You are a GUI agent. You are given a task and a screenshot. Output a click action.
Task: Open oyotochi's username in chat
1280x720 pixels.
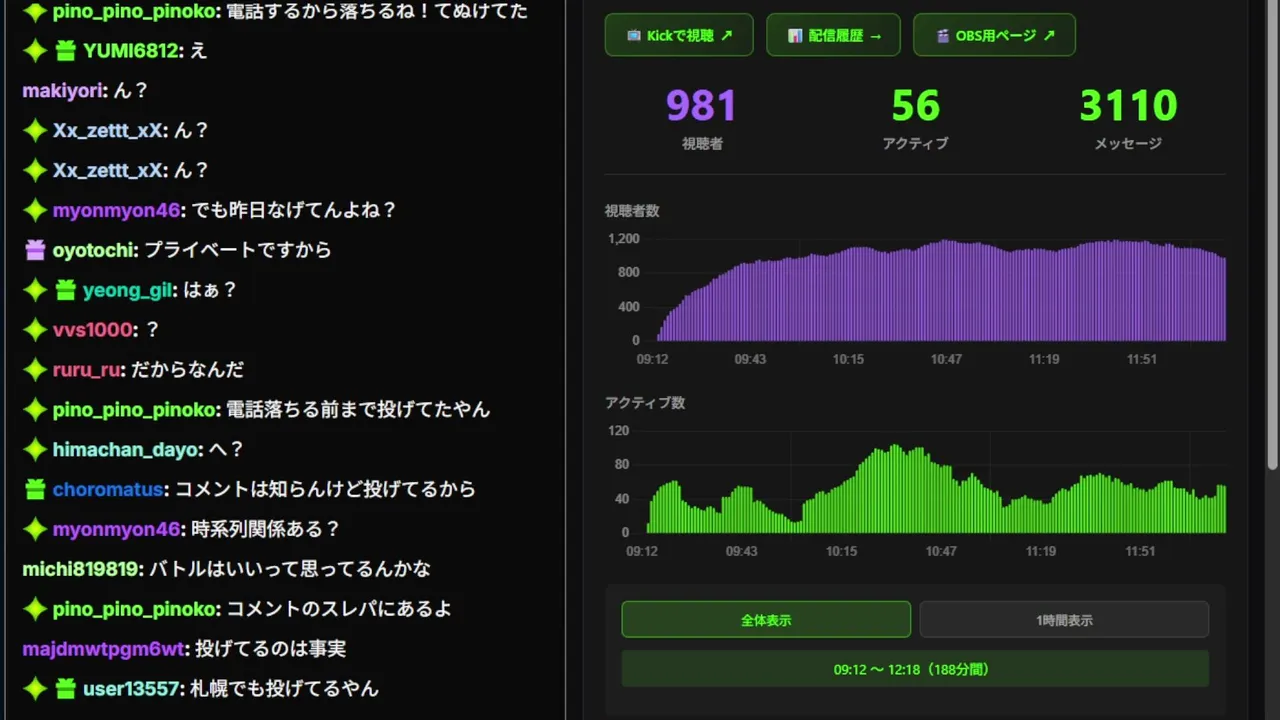pyautogui.click(x=93, y=250)
